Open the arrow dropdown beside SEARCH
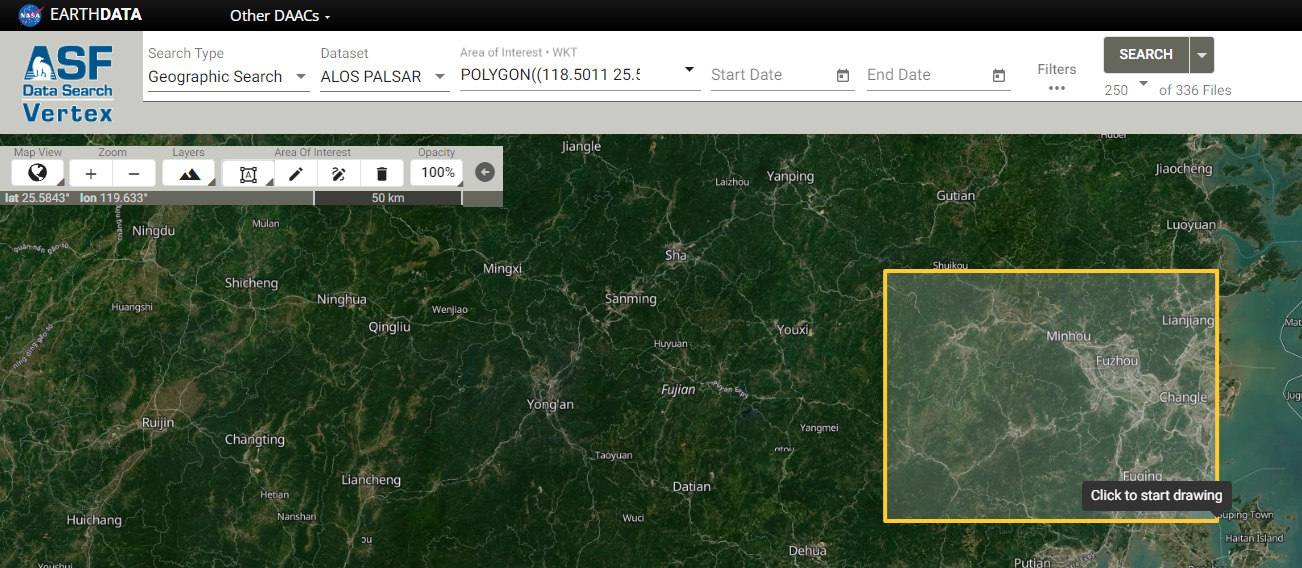Viewport: 1302px width, 568px height. point(1201,55)
